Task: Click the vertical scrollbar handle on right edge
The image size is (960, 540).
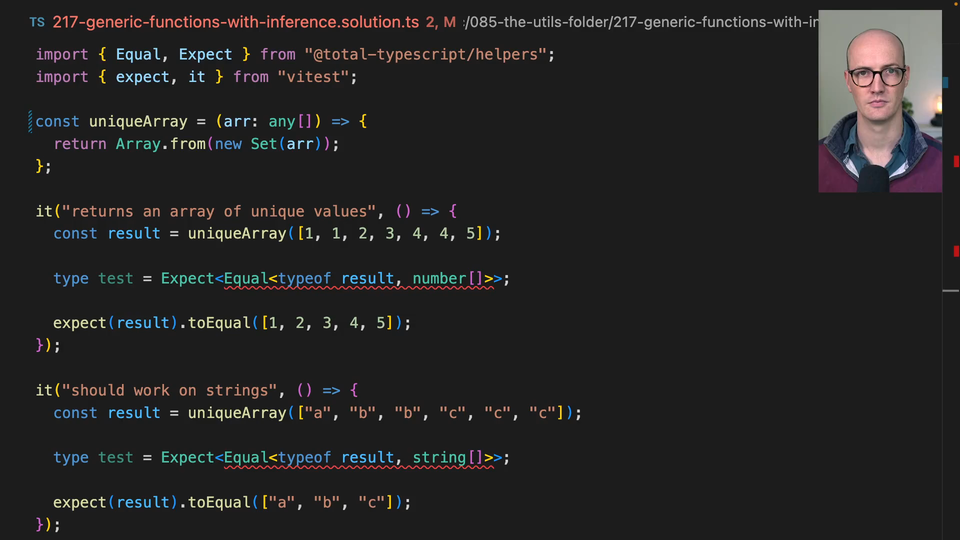Action: pyautogui.click(x=950, y=291)
